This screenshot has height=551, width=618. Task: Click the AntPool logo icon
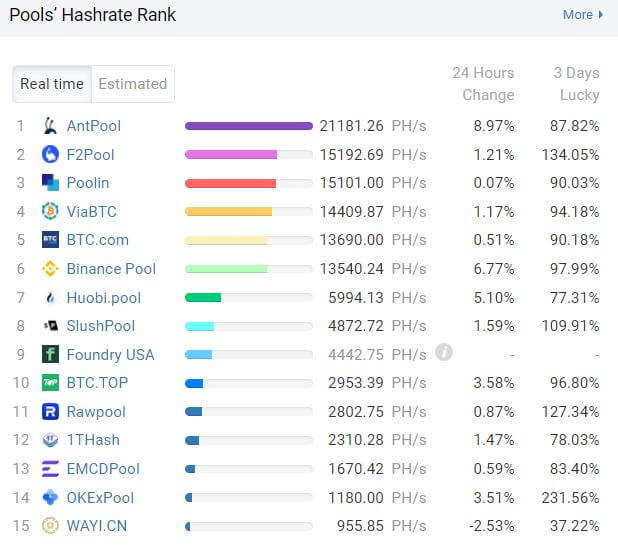point(50,126)
